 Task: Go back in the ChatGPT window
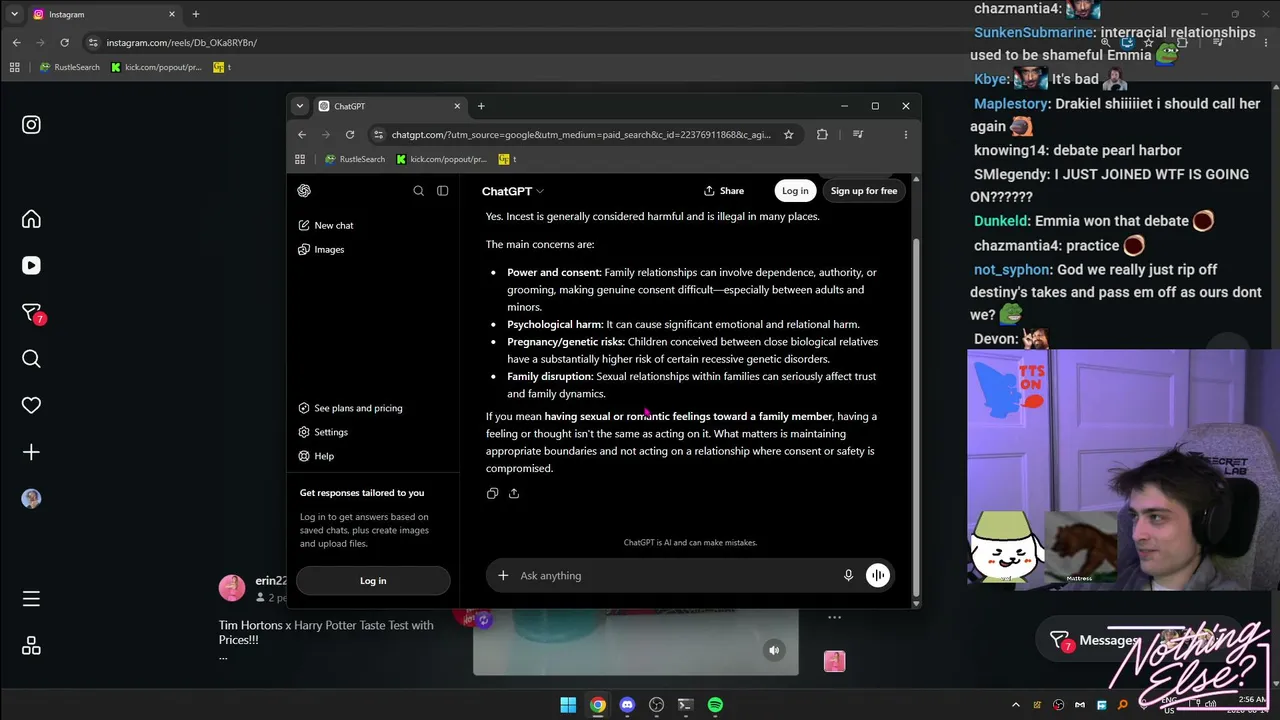[x=302, y=135]
